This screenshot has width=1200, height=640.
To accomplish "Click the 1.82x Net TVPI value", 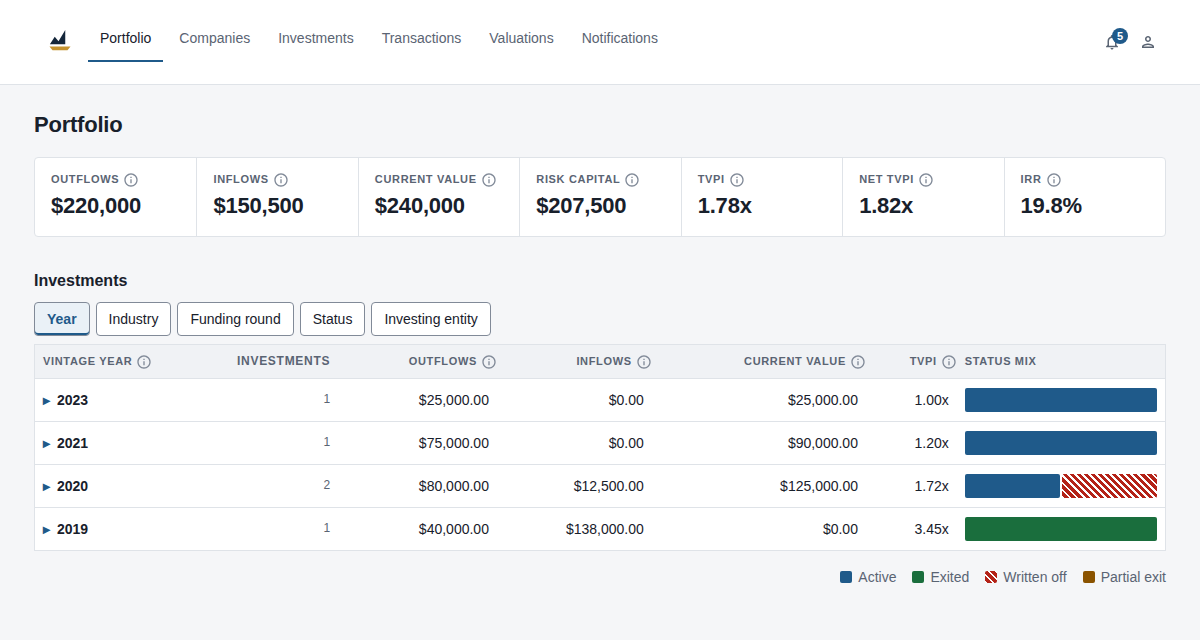I will pyautogui.click(x=886, y=206).
